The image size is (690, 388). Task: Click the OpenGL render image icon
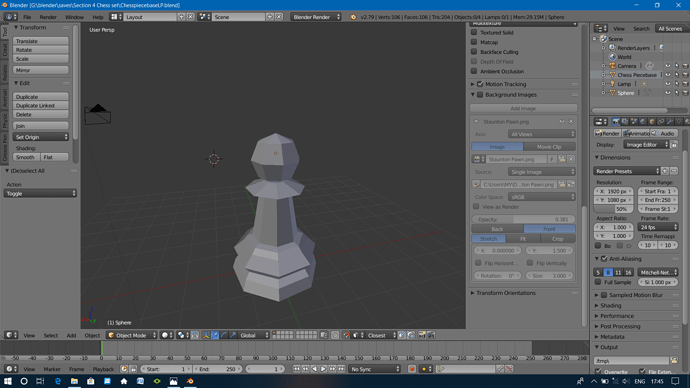point(422,335)
